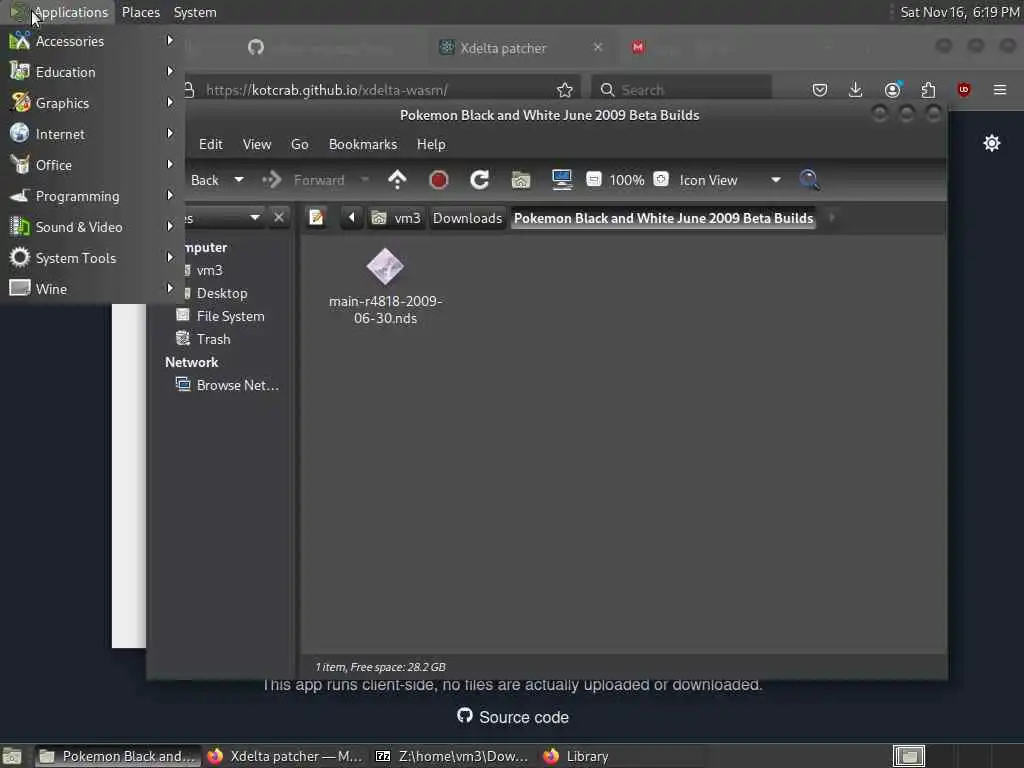Zoom in with the plus icon
Image resolution: width=1024 pixels, height=768 pixels.
click(661, 180)
